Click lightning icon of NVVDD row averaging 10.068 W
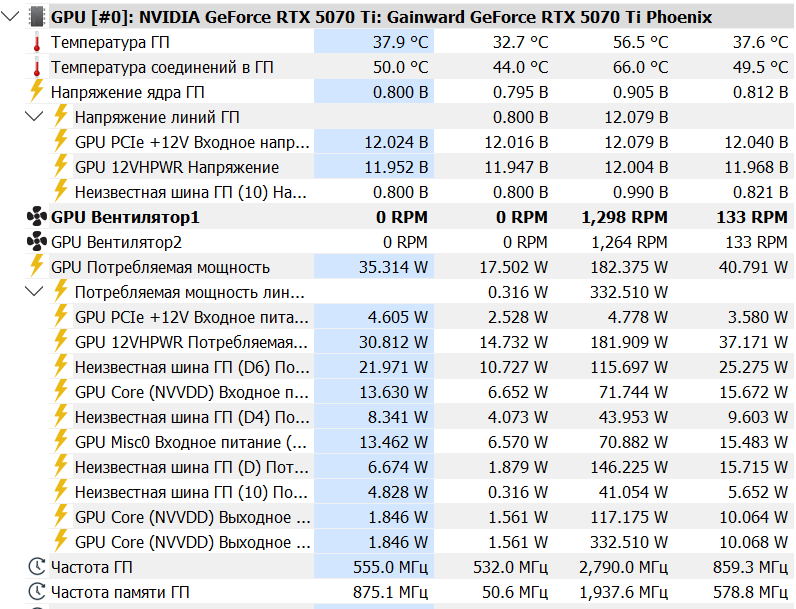 tap(61, 541)
